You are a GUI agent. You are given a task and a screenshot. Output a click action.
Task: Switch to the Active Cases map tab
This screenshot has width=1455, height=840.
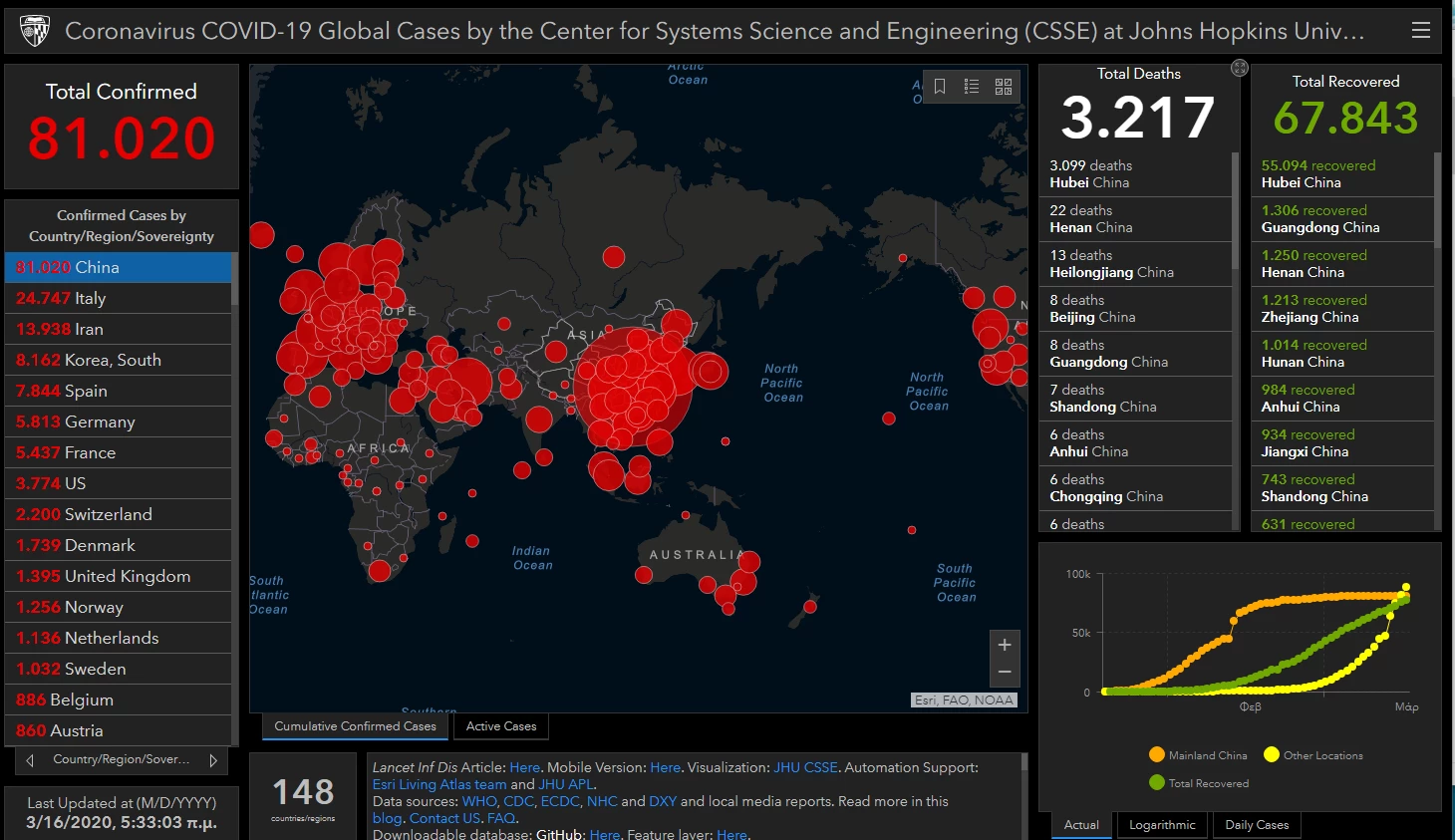pyautogui.click(x=501, y=726)
